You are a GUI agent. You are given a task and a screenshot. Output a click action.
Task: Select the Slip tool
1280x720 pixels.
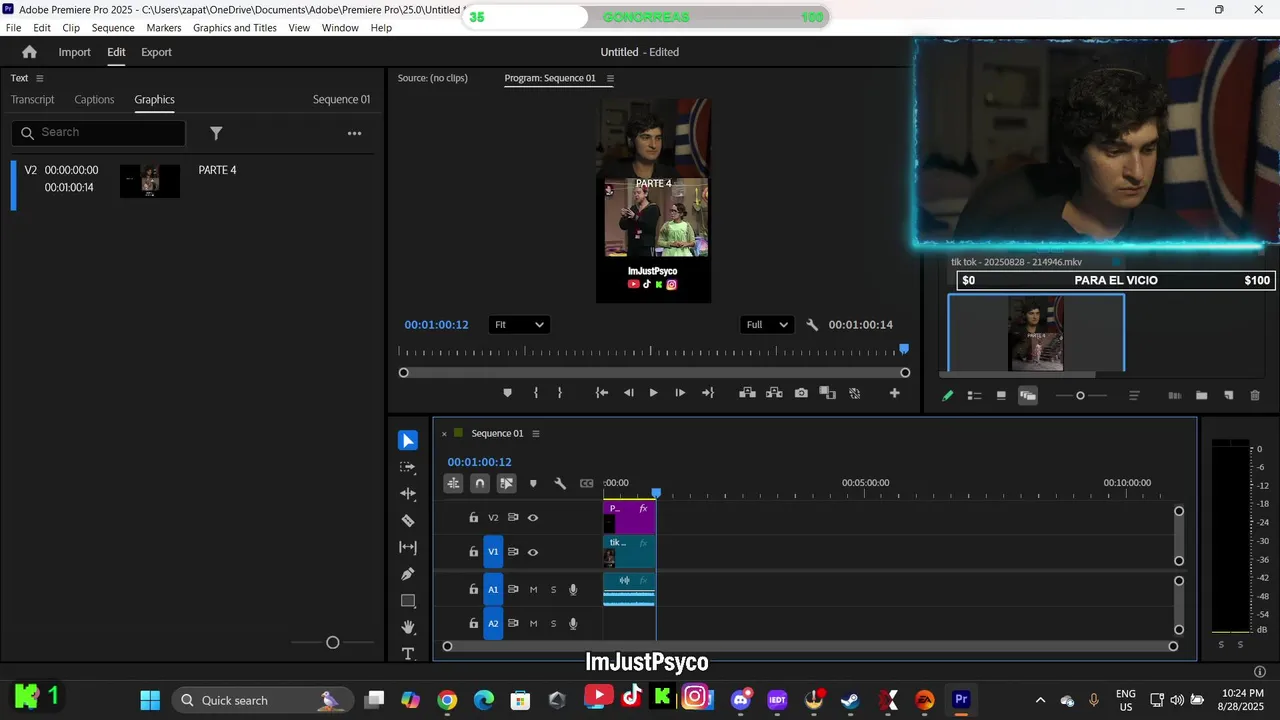(408, 547)
